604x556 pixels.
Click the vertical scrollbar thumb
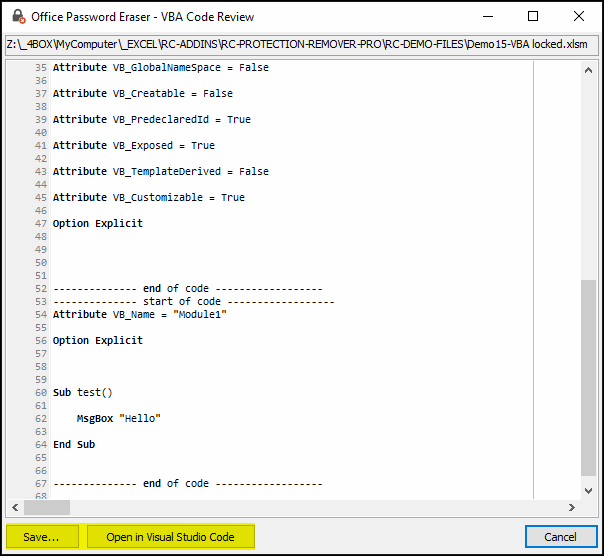point(588,378)
